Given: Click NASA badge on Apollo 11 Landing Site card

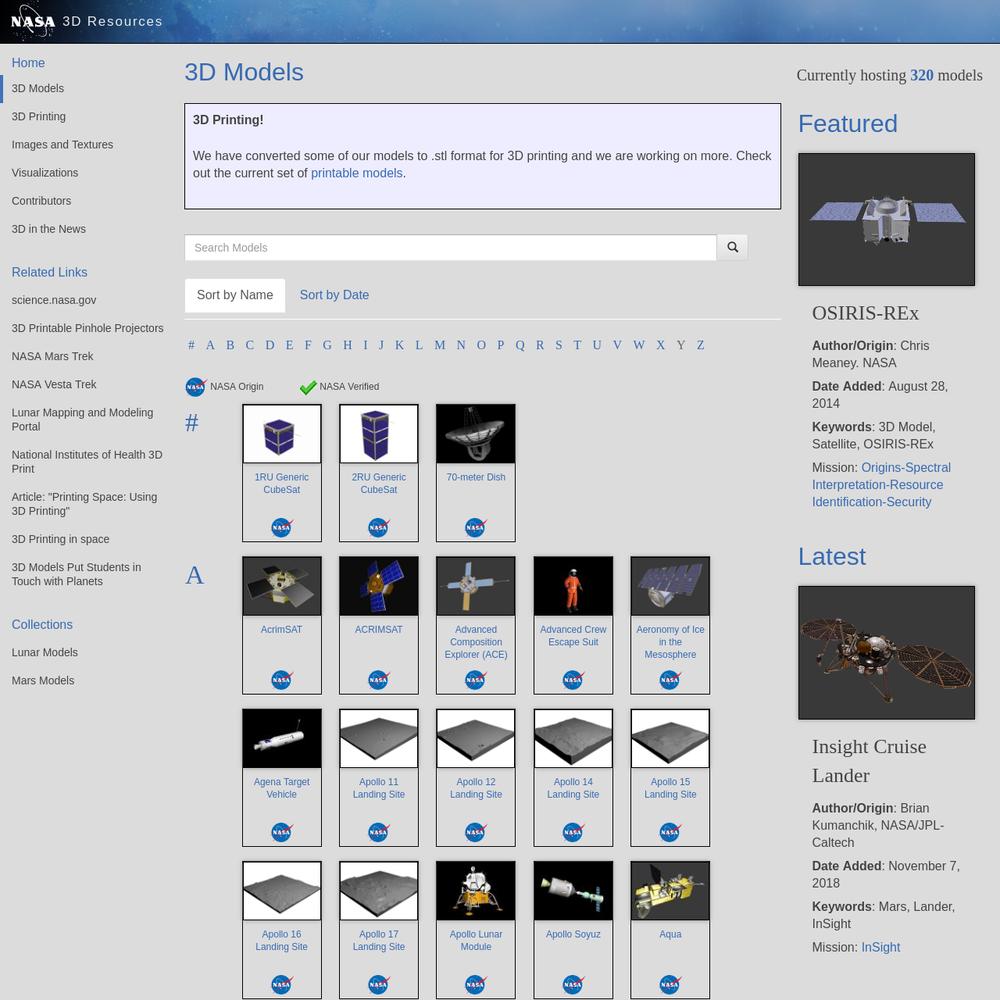Looking at the screenshot, I should tap(379, 832).
